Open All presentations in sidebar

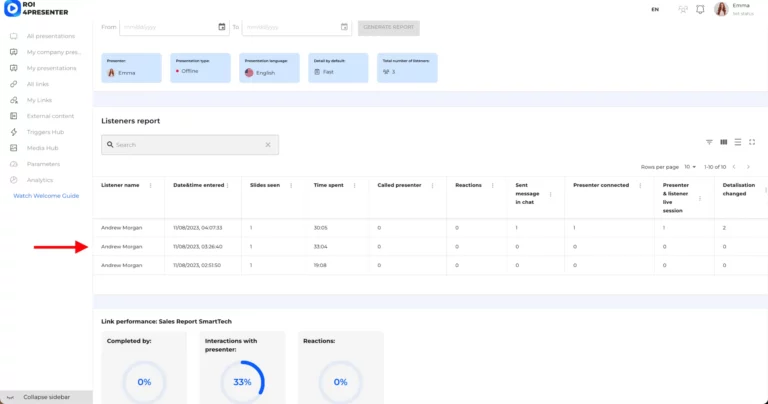50,36
